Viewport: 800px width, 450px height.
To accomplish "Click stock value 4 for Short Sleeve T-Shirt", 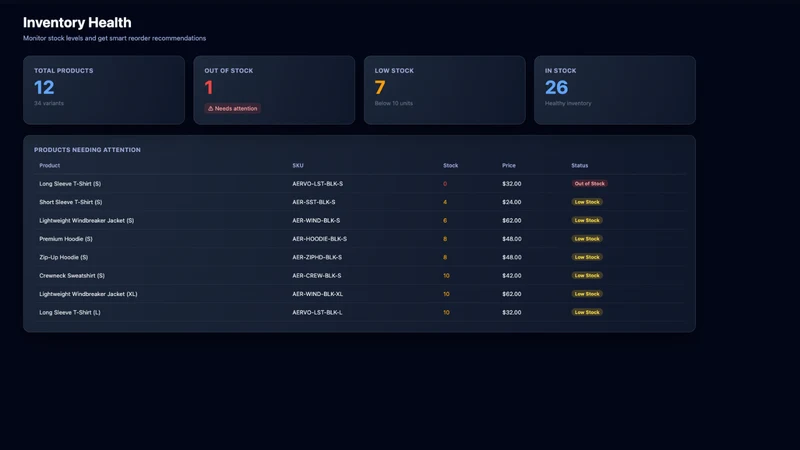I will 445,202.
